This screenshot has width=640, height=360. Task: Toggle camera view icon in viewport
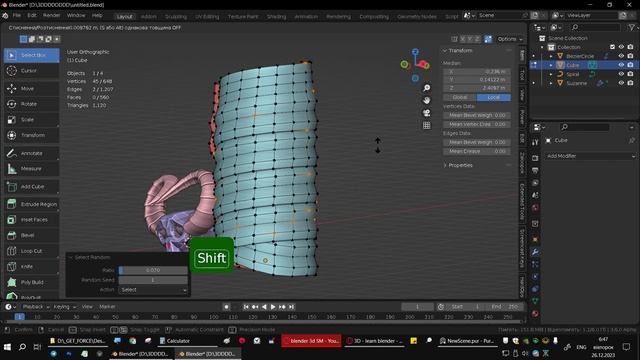coord(427,113)
